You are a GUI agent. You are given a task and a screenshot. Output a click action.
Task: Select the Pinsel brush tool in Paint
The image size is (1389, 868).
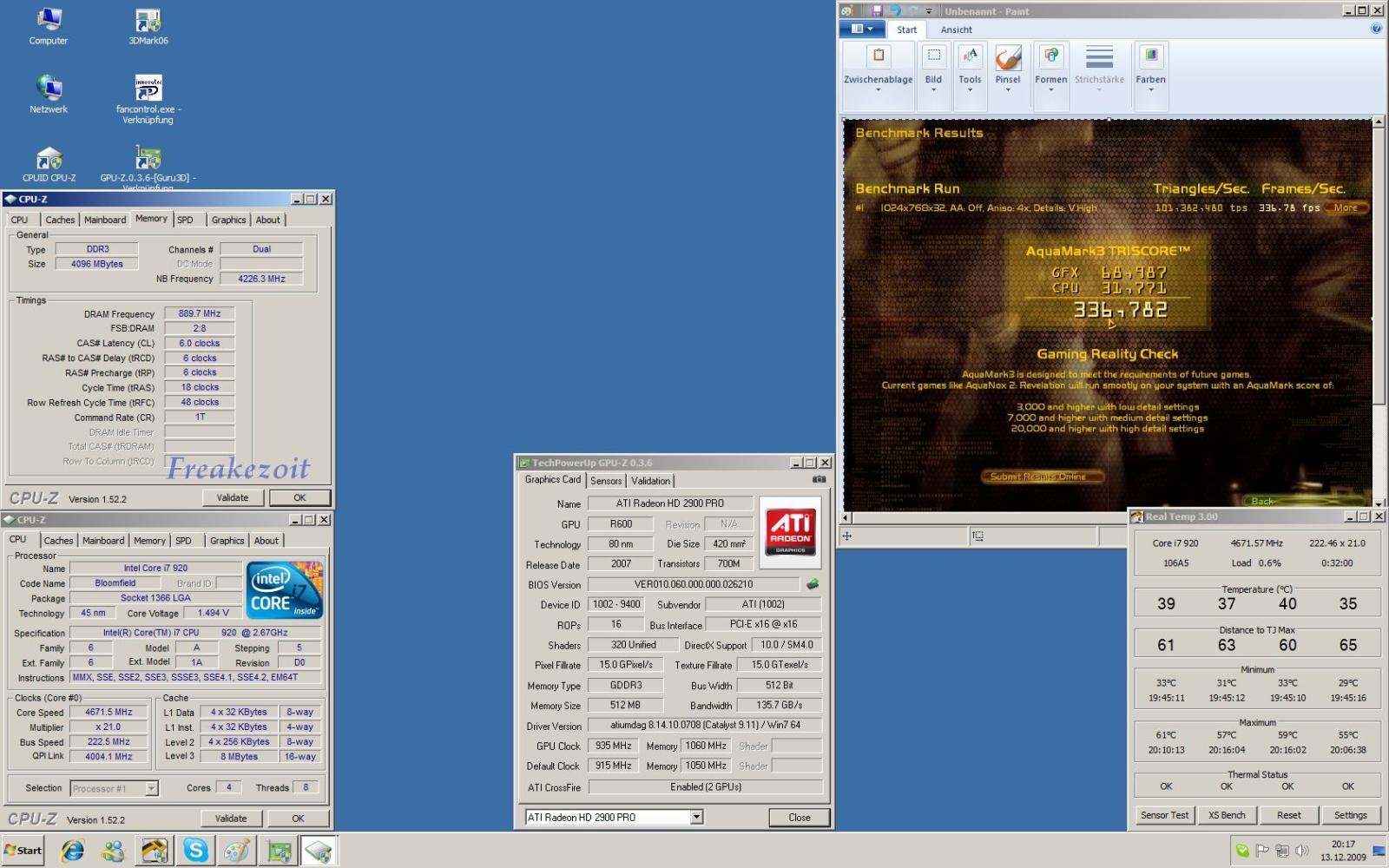(x=1008, y=57)
